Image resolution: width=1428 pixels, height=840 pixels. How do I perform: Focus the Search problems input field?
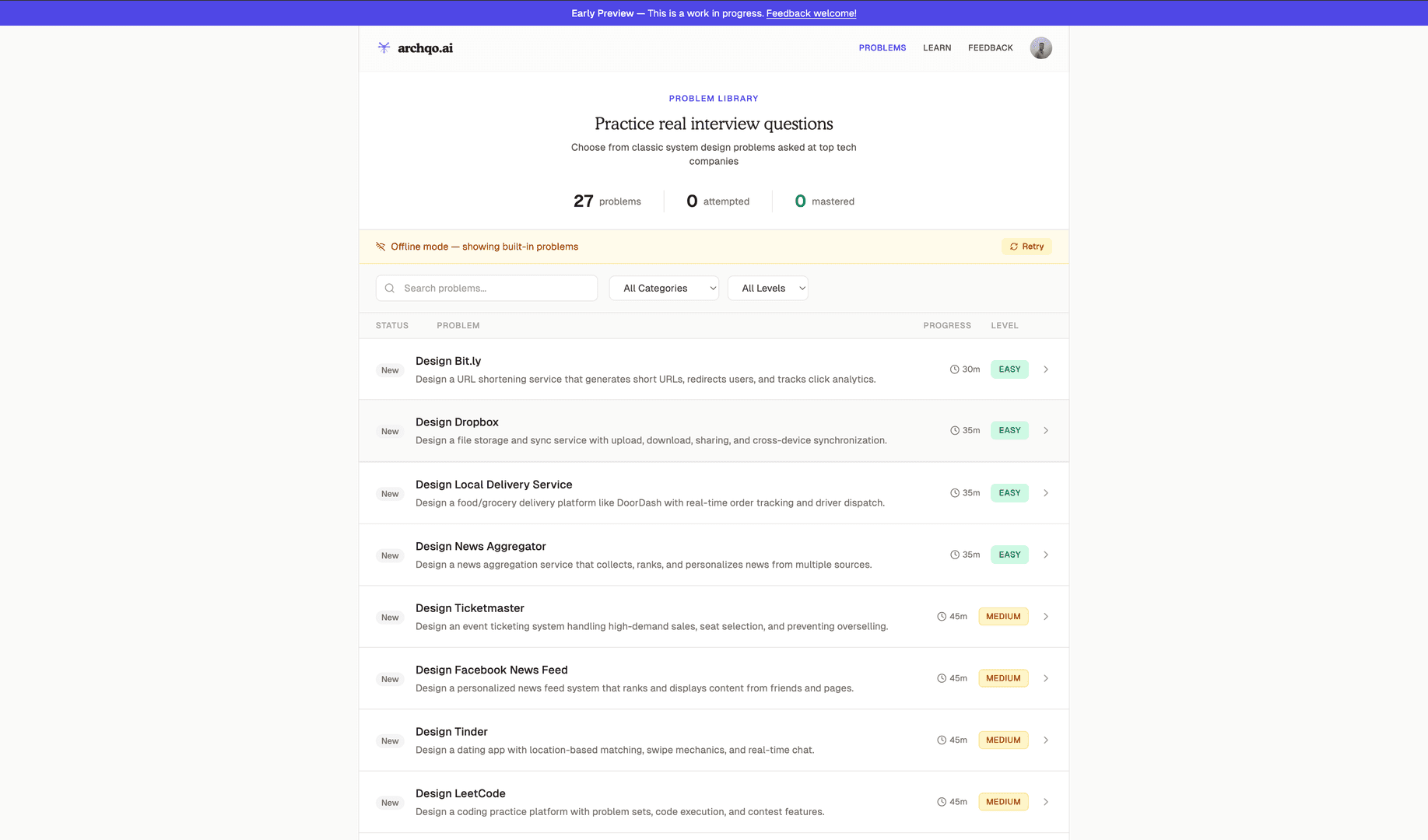click(486, 289)
